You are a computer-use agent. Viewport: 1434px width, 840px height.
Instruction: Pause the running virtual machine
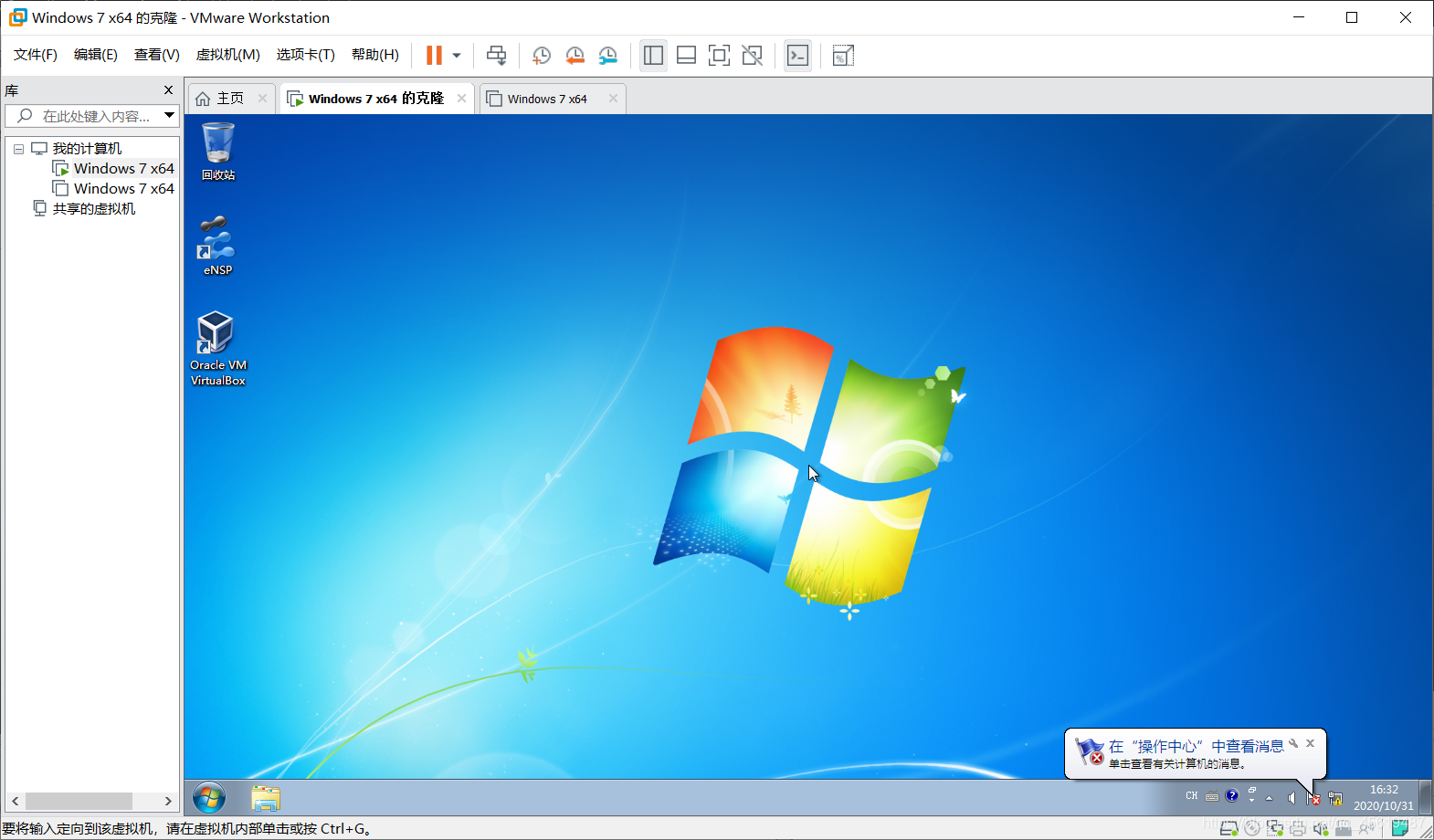tap(434, 56)
